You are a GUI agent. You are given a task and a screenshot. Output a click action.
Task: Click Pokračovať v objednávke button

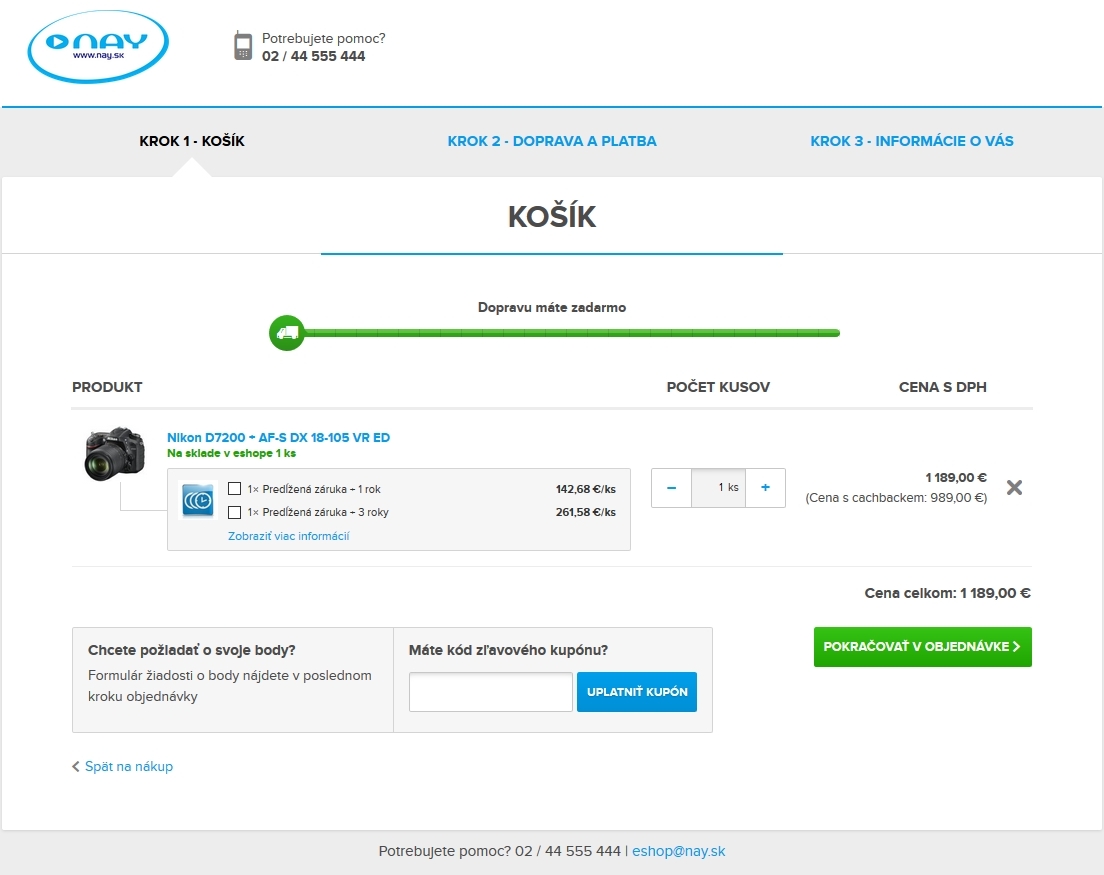922,646
